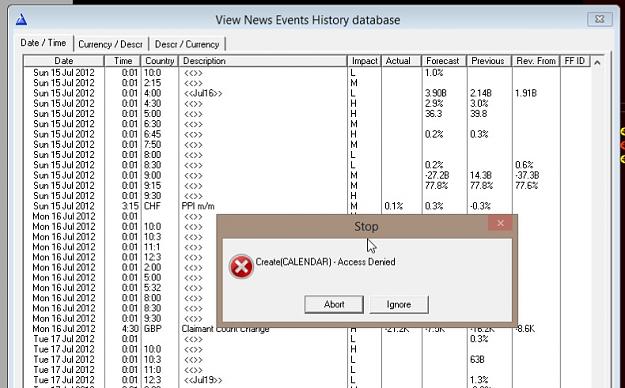Click the Description column header
The width and height of the screenshot is (625, 388).
(x=263, y=61)
